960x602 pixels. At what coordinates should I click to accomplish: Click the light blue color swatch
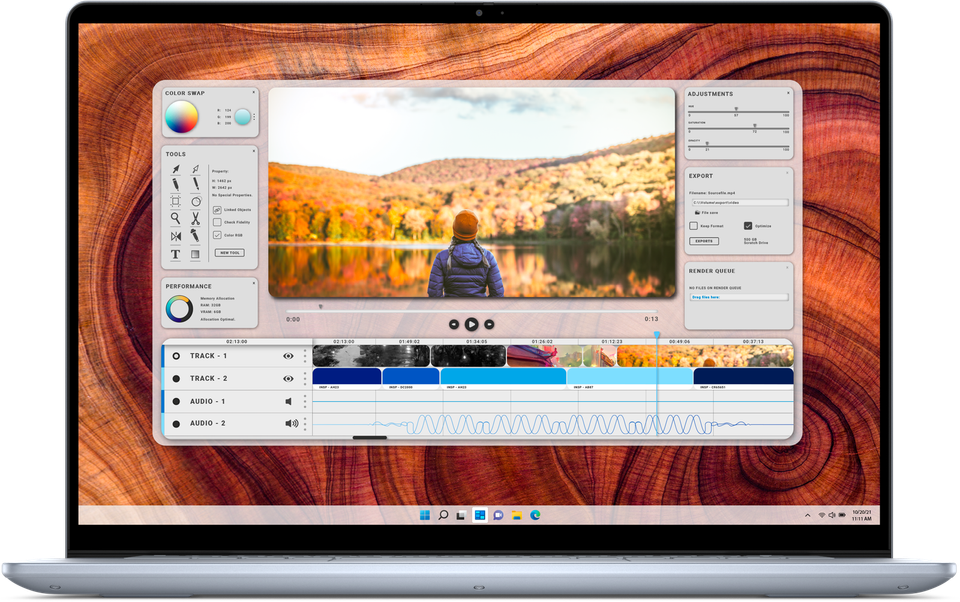(242, 116)
